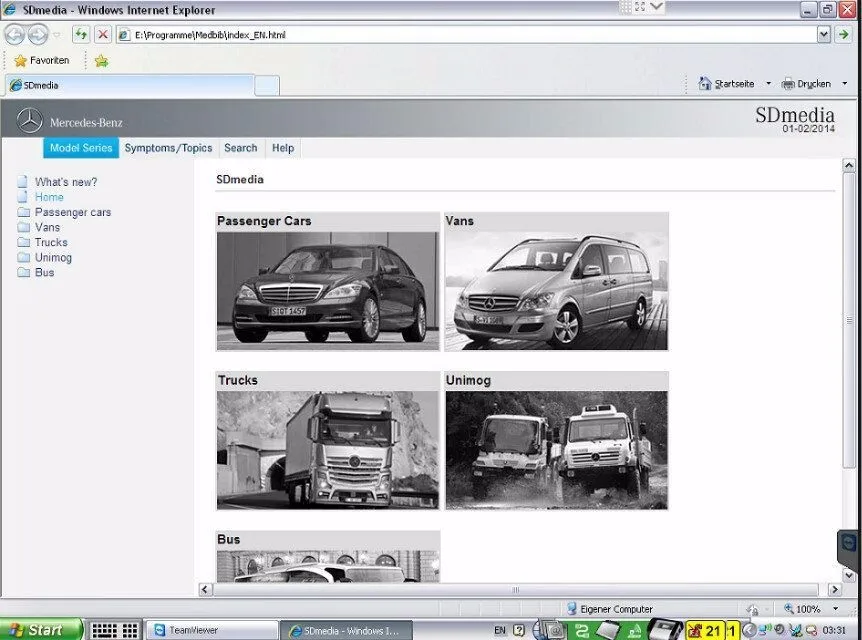Click the Bus folder icon in sidebar
Image resolution: width=862 pixels, height=640 pixels.
23,272
